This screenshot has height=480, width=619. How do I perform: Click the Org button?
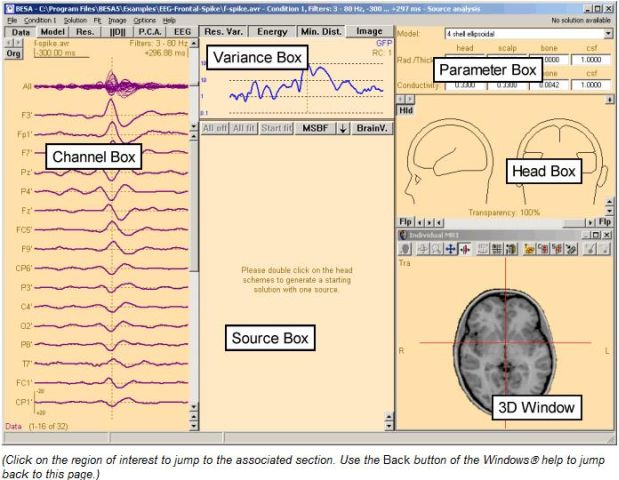(14, 55)
